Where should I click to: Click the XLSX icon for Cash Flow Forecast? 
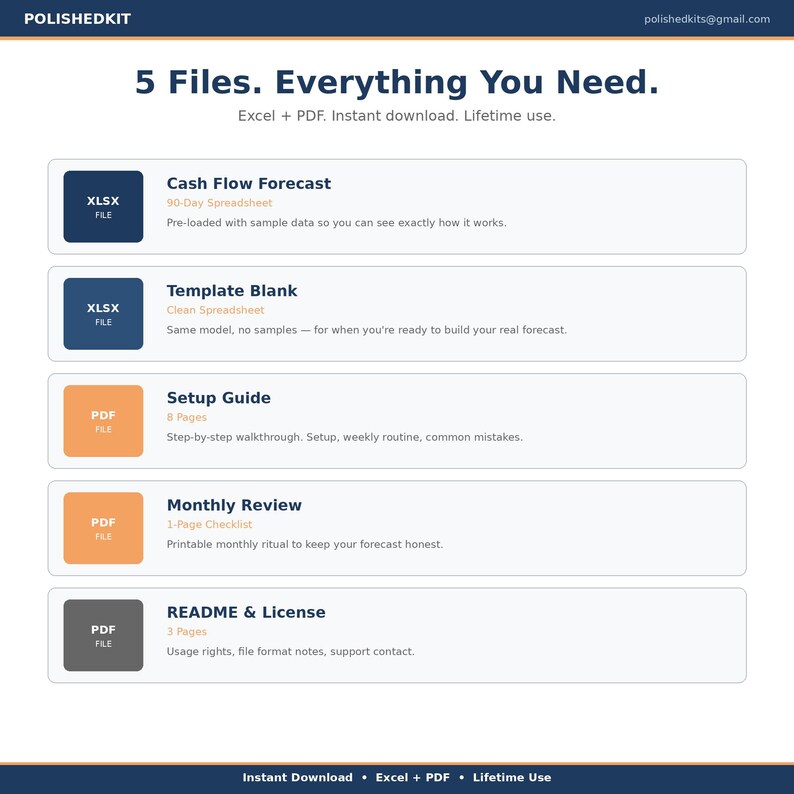pyautogui.click(x=103, y=207)
